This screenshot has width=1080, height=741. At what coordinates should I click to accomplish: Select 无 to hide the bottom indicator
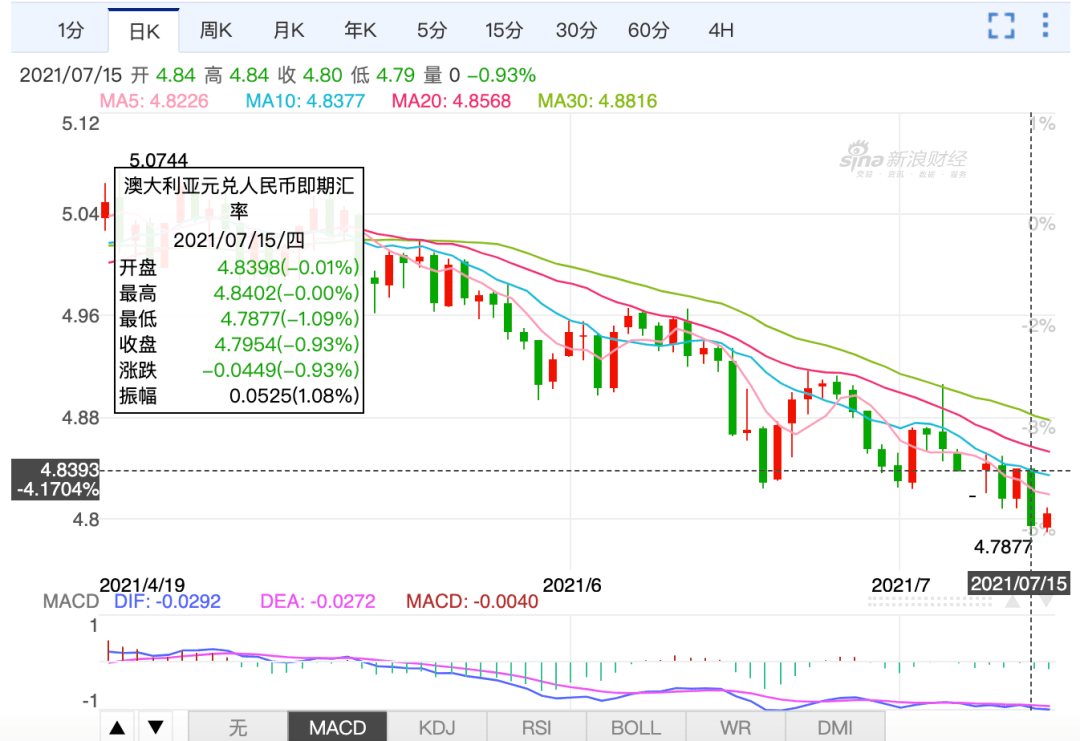237,728
